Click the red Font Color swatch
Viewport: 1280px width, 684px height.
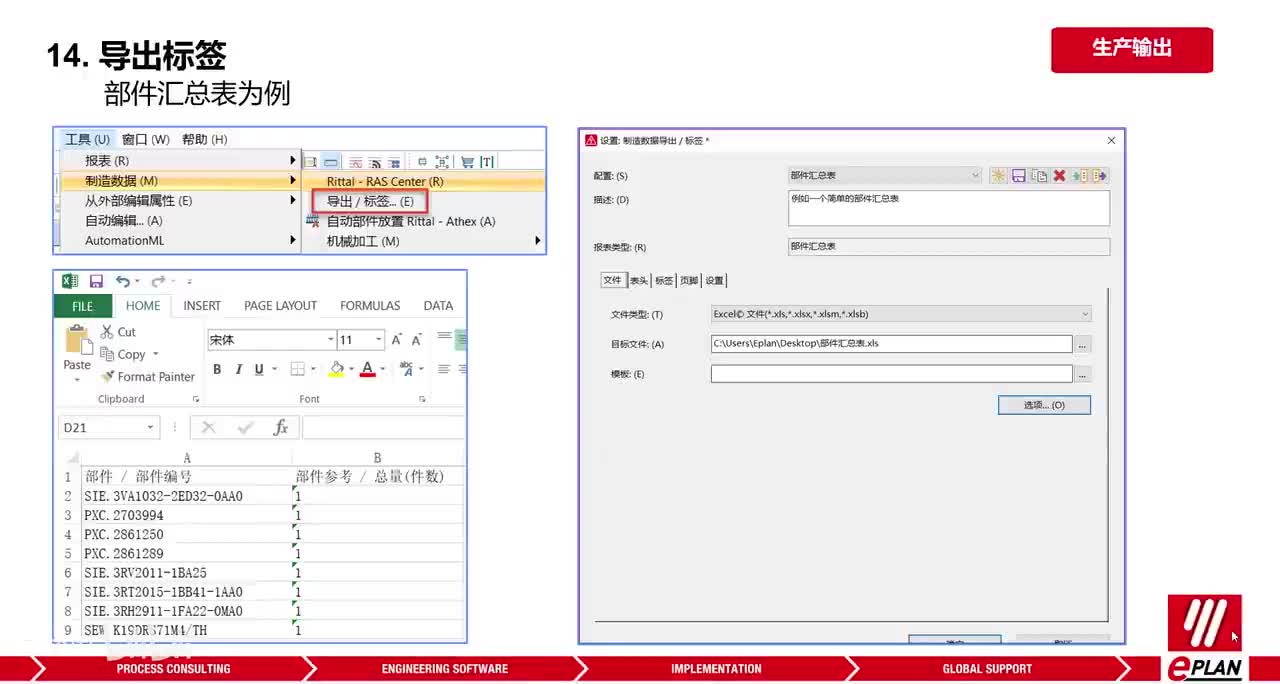coord(367,369)
